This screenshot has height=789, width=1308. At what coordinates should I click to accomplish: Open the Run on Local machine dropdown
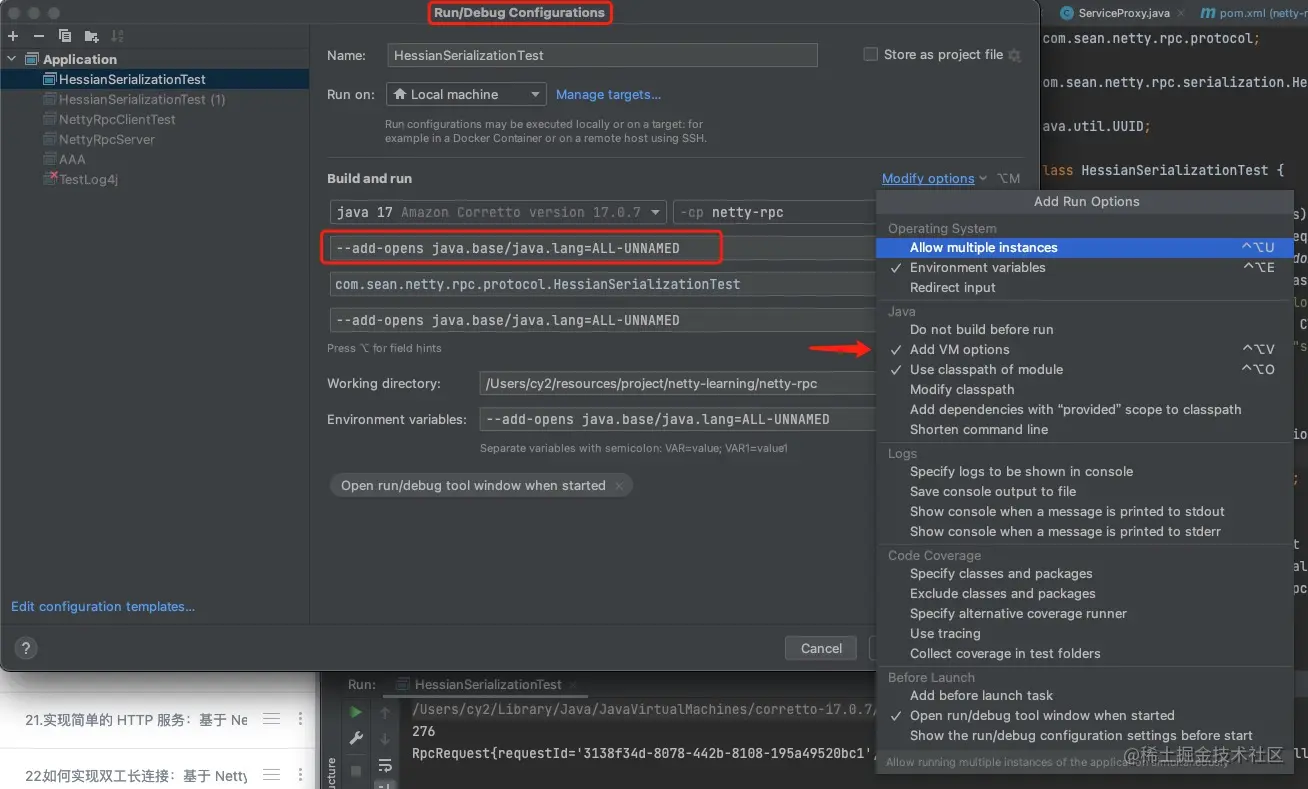pos(465,94)
